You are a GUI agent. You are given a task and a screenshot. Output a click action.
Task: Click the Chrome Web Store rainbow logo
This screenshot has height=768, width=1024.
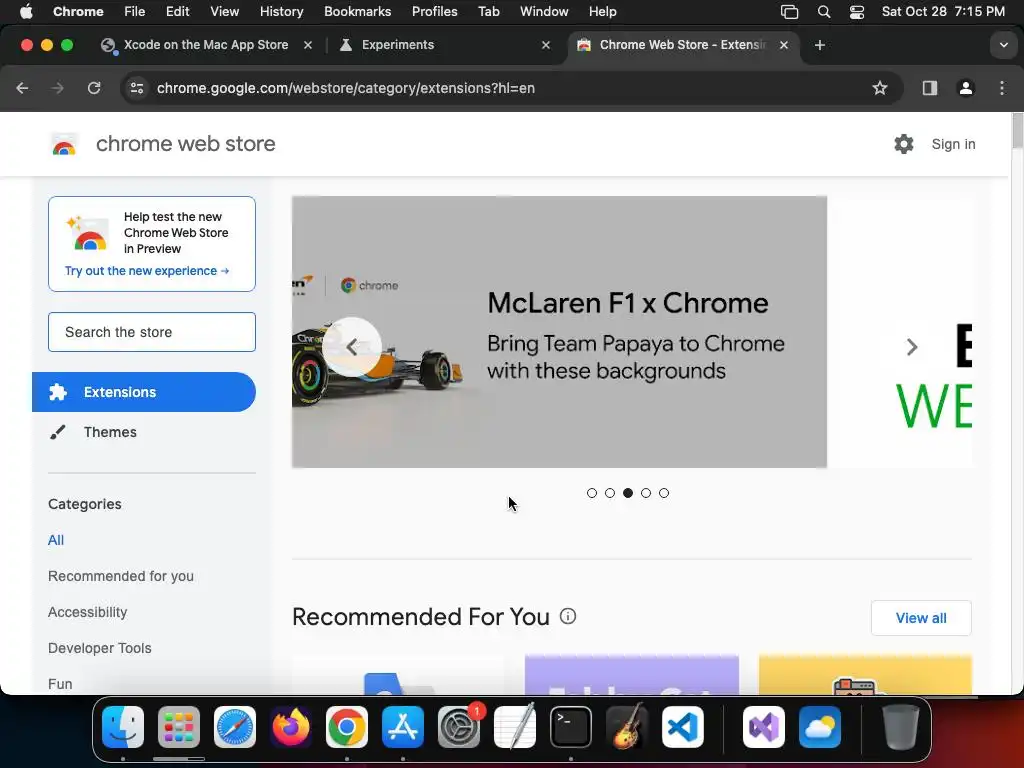pos(64,144)
